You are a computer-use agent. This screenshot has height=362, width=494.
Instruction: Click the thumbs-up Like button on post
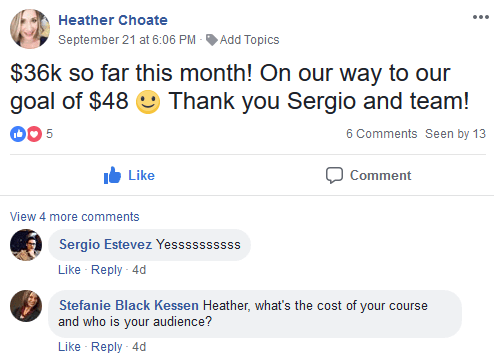click(x=129, y=175)
